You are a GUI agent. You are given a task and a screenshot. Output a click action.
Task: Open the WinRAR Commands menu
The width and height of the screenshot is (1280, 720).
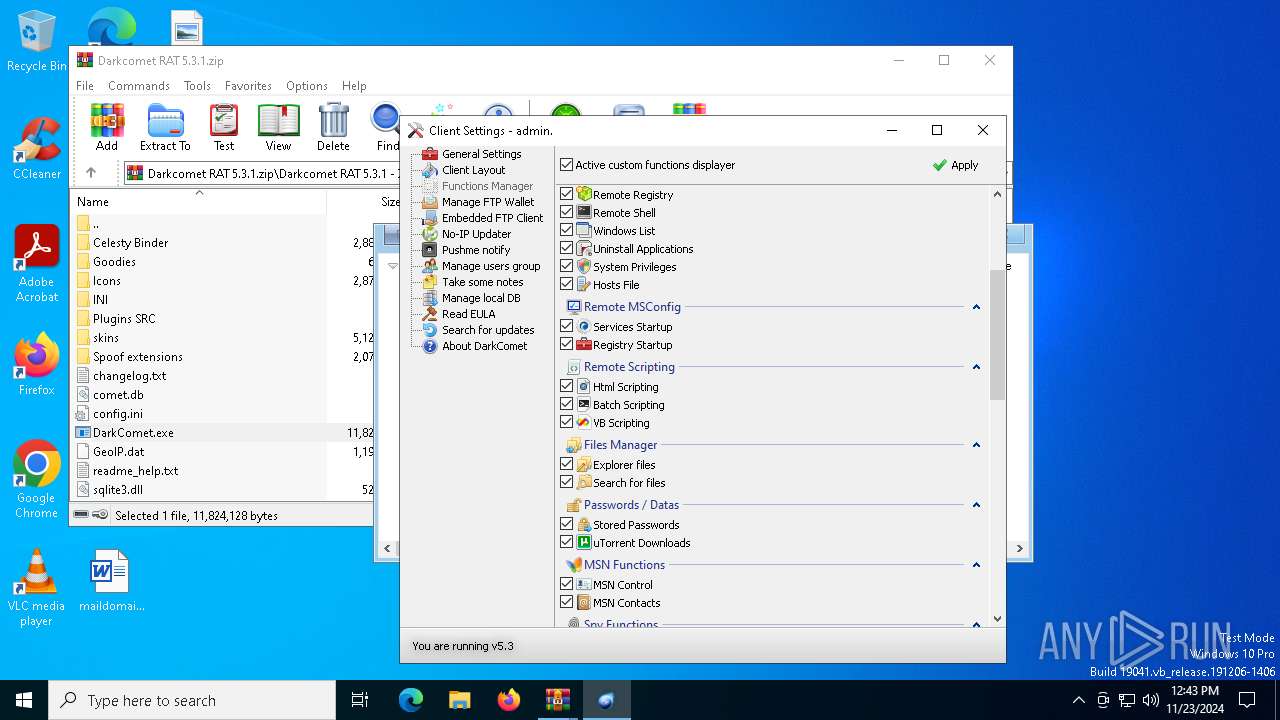click(139, 86)
